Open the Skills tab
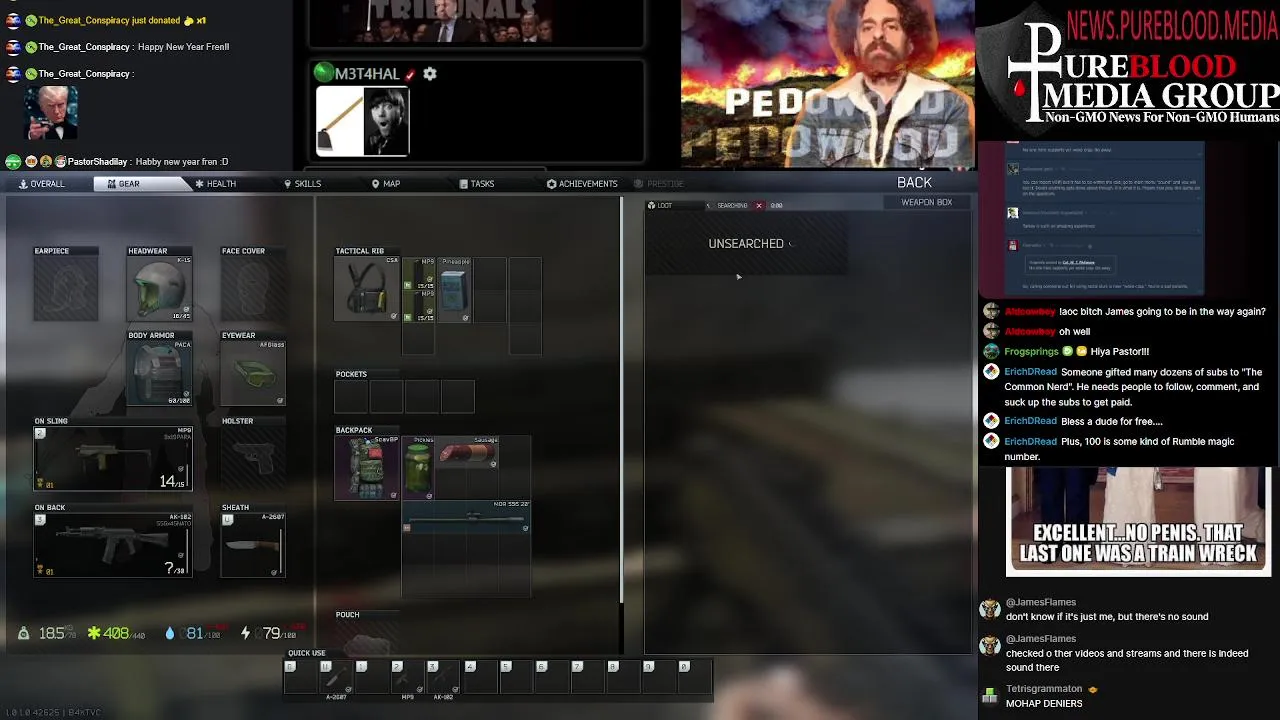The width and height of the screenshot is (1280, 720). (302, 184)
